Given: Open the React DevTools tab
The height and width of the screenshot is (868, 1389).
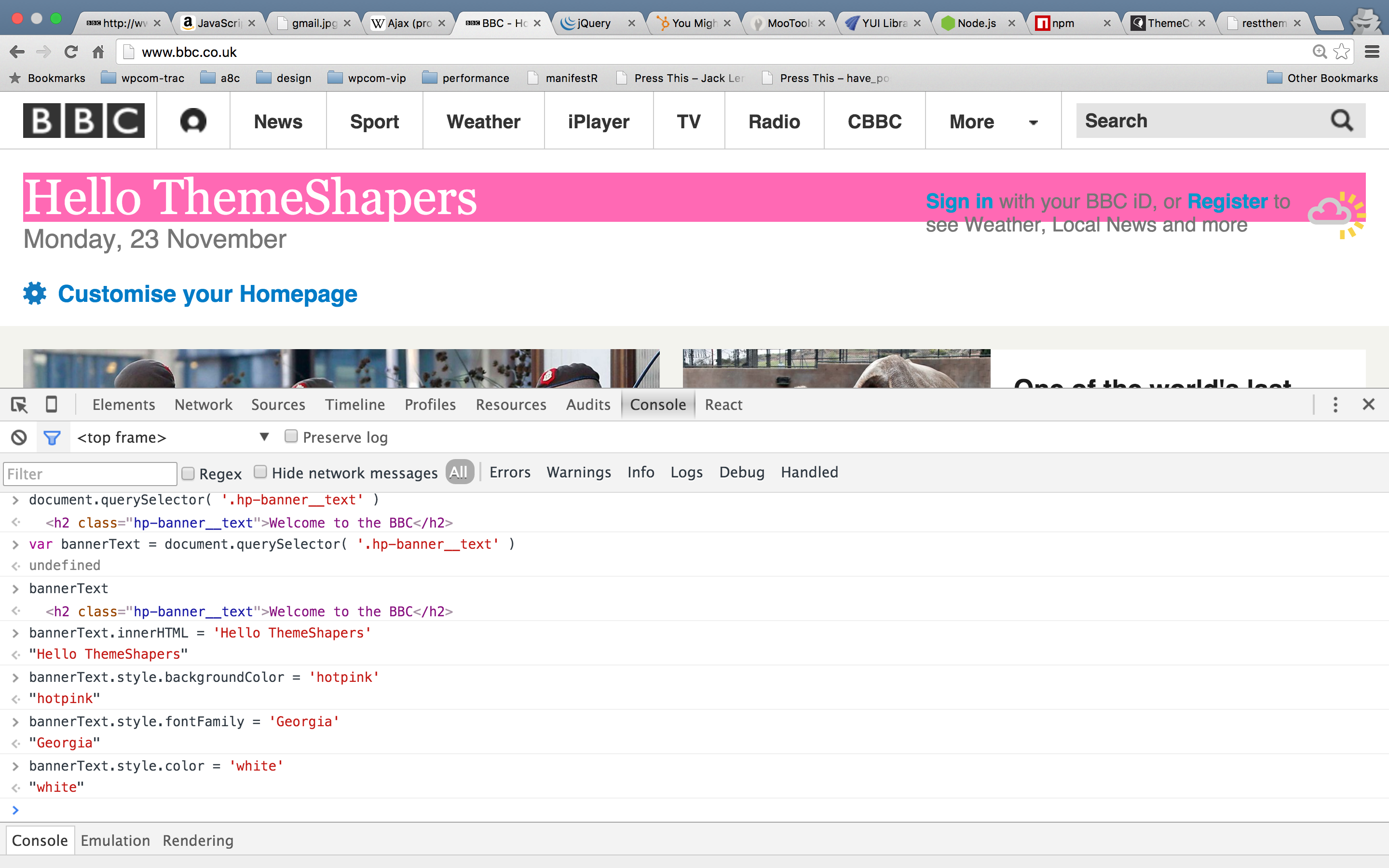Looking at the screenshot, I should tap(724, 405).
